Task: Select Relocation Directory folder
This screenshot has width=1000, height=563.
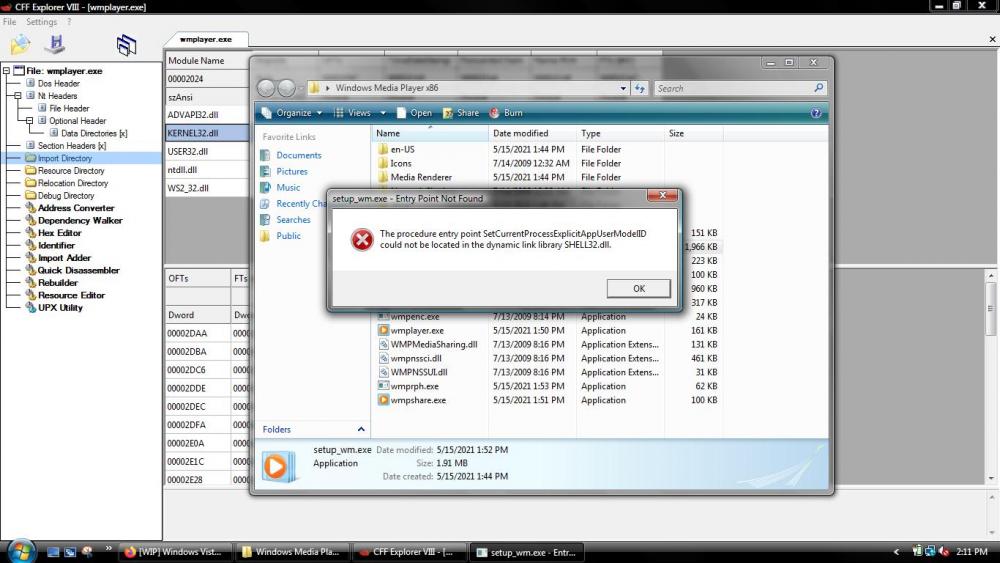Action: [x=73, y=183]
